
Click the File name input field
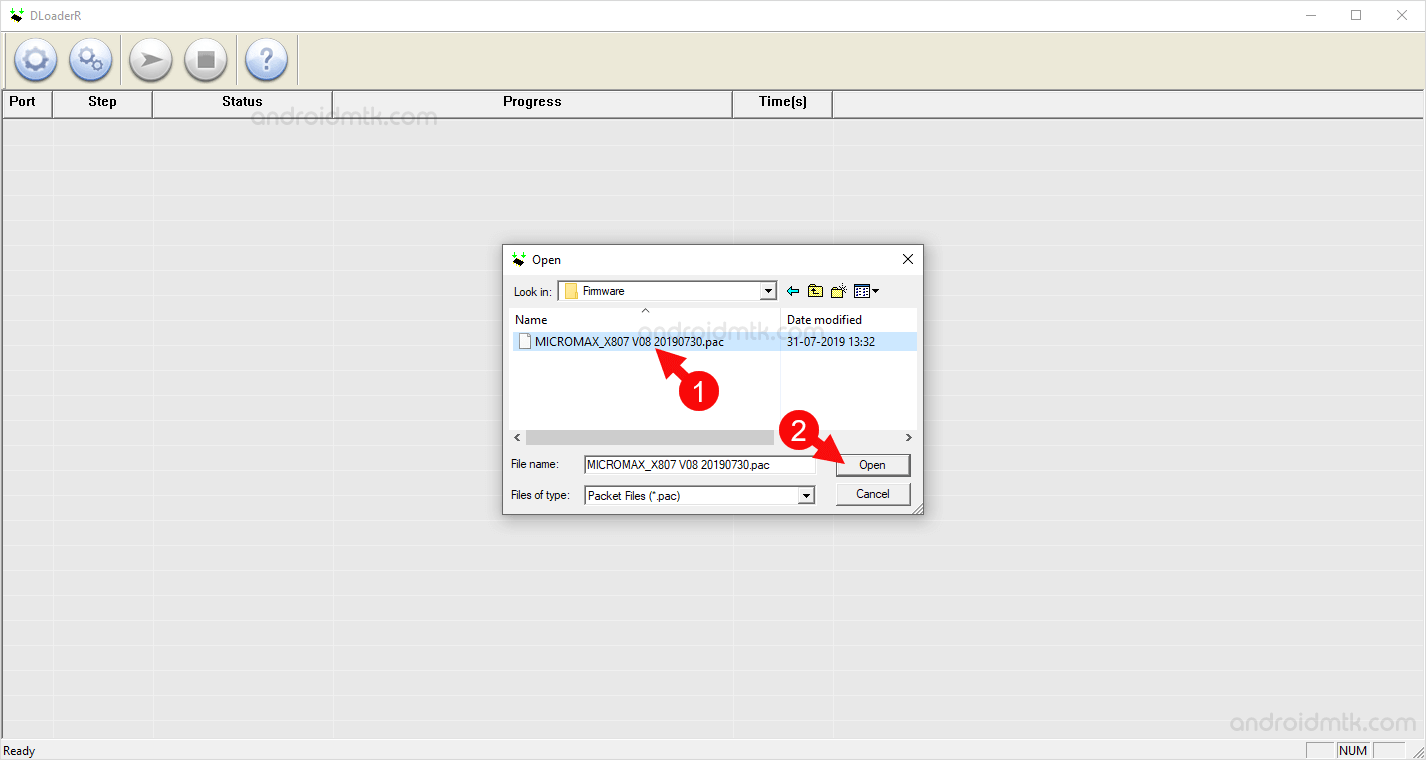click(700, 465)
